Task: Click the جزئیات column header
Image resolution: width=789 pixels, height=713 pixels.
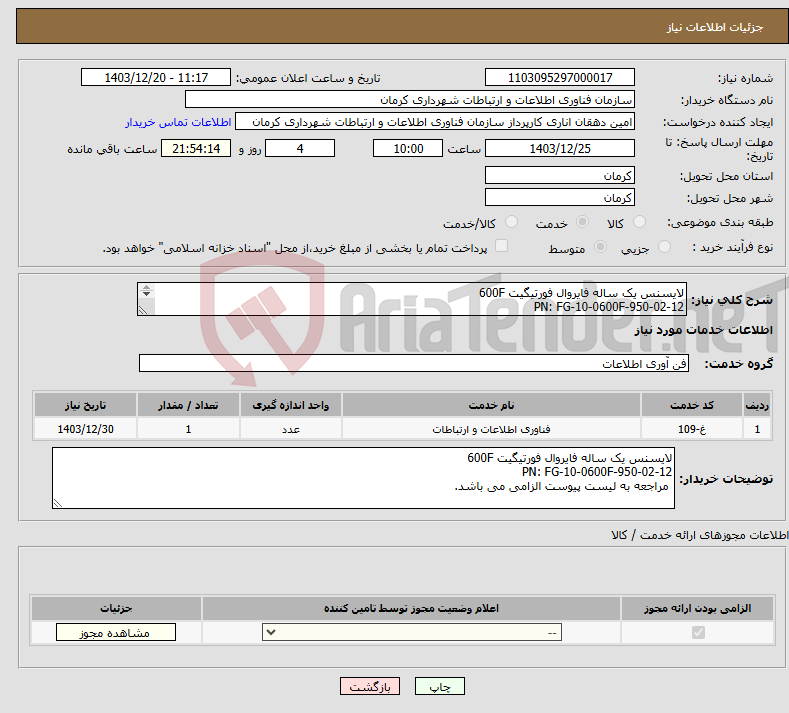Action: [x=116, y=608]
